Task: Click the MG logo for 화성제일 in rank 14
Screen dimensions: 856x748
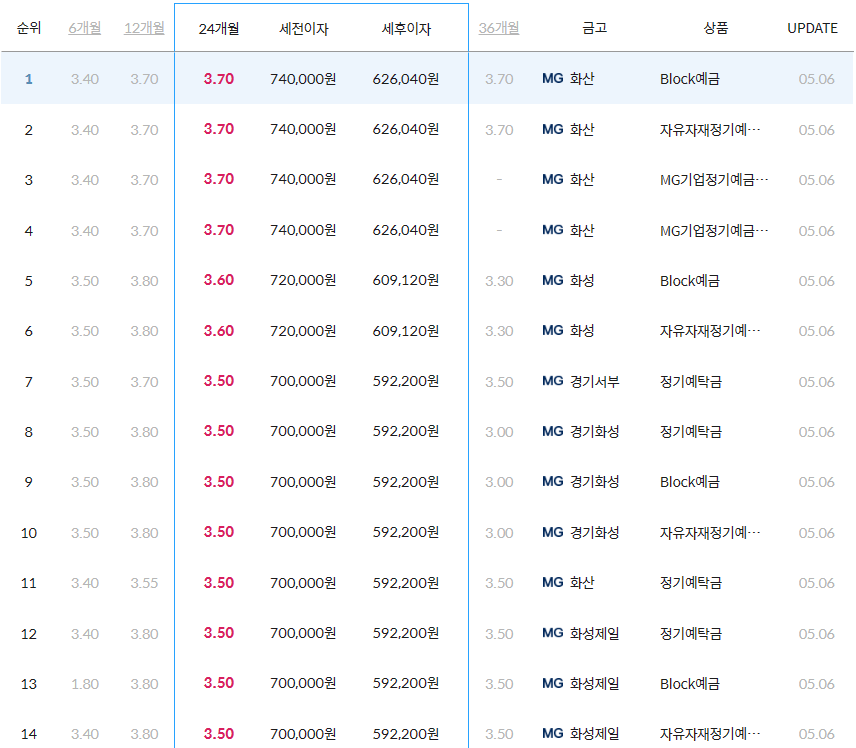Action: point(551,734)
